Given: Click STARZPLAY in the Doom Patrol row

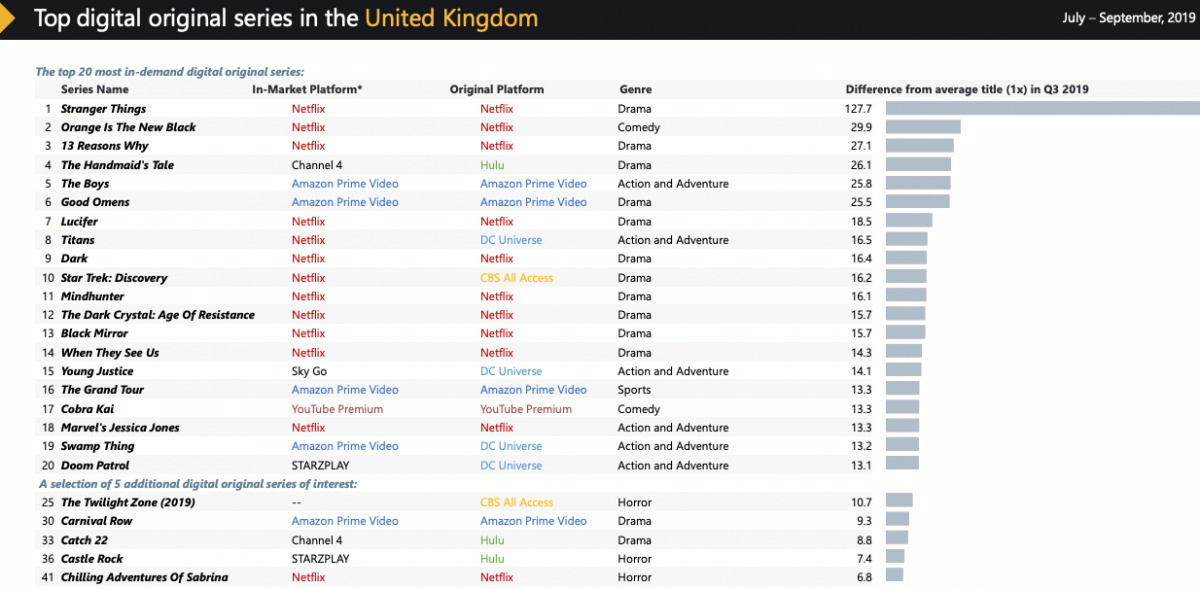Looking at the screenshot, I should coord(322,465).
